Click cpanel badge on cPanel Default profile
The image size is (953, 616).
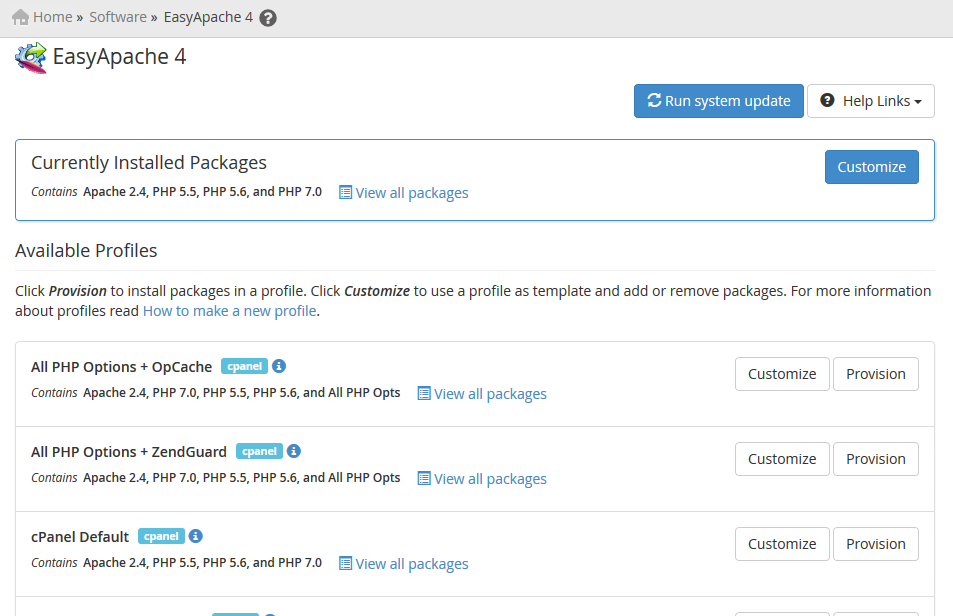pos(161,536)
